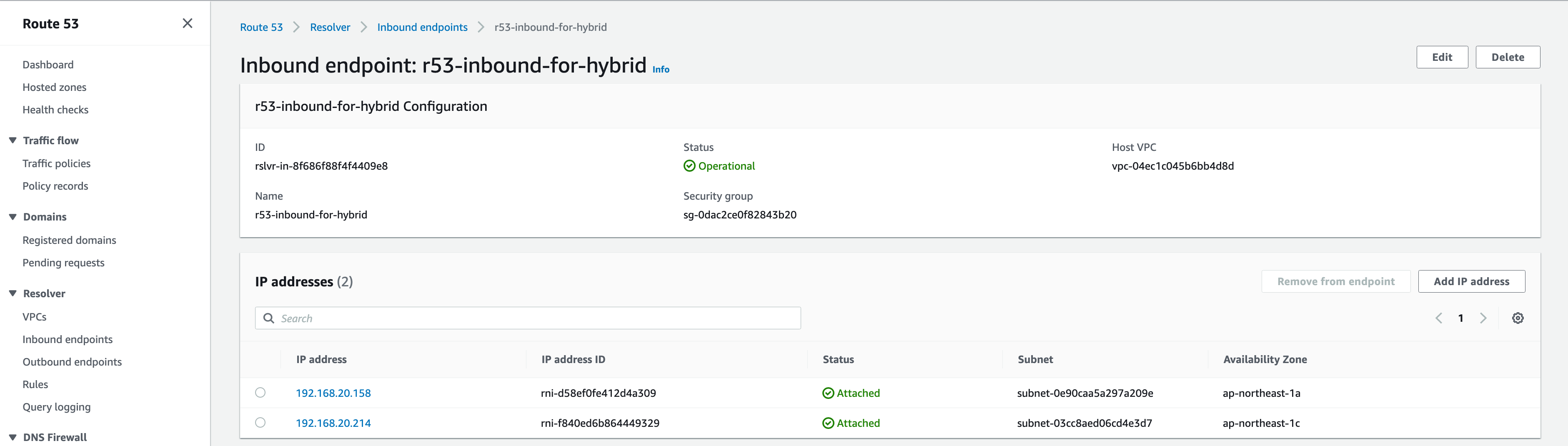Click ap-northeast-1c cell

pyautogui.click(x=1261, y=423)
